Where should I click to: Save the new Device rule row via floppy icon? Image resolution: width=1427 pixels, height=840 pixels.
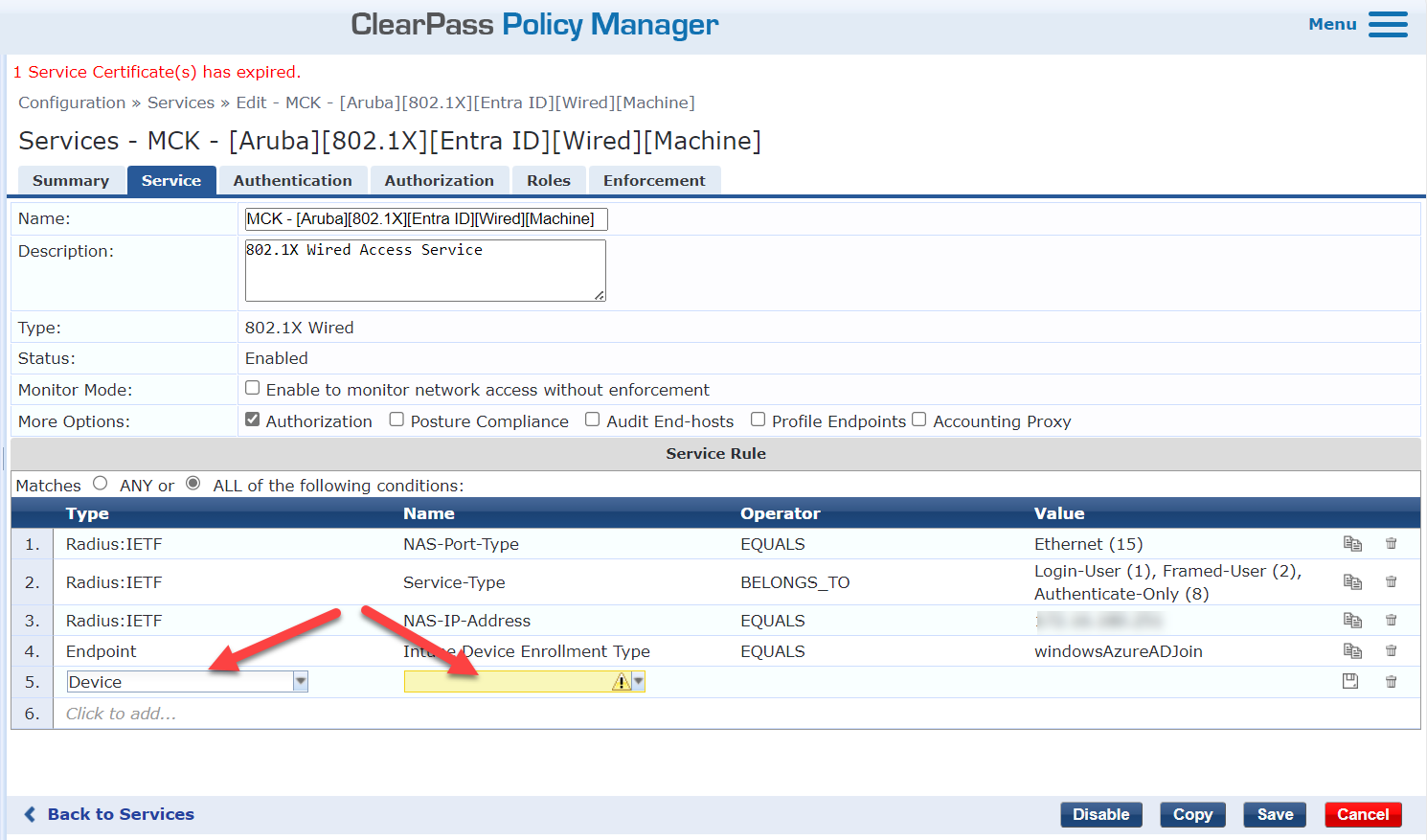[x=1350, y=681]
